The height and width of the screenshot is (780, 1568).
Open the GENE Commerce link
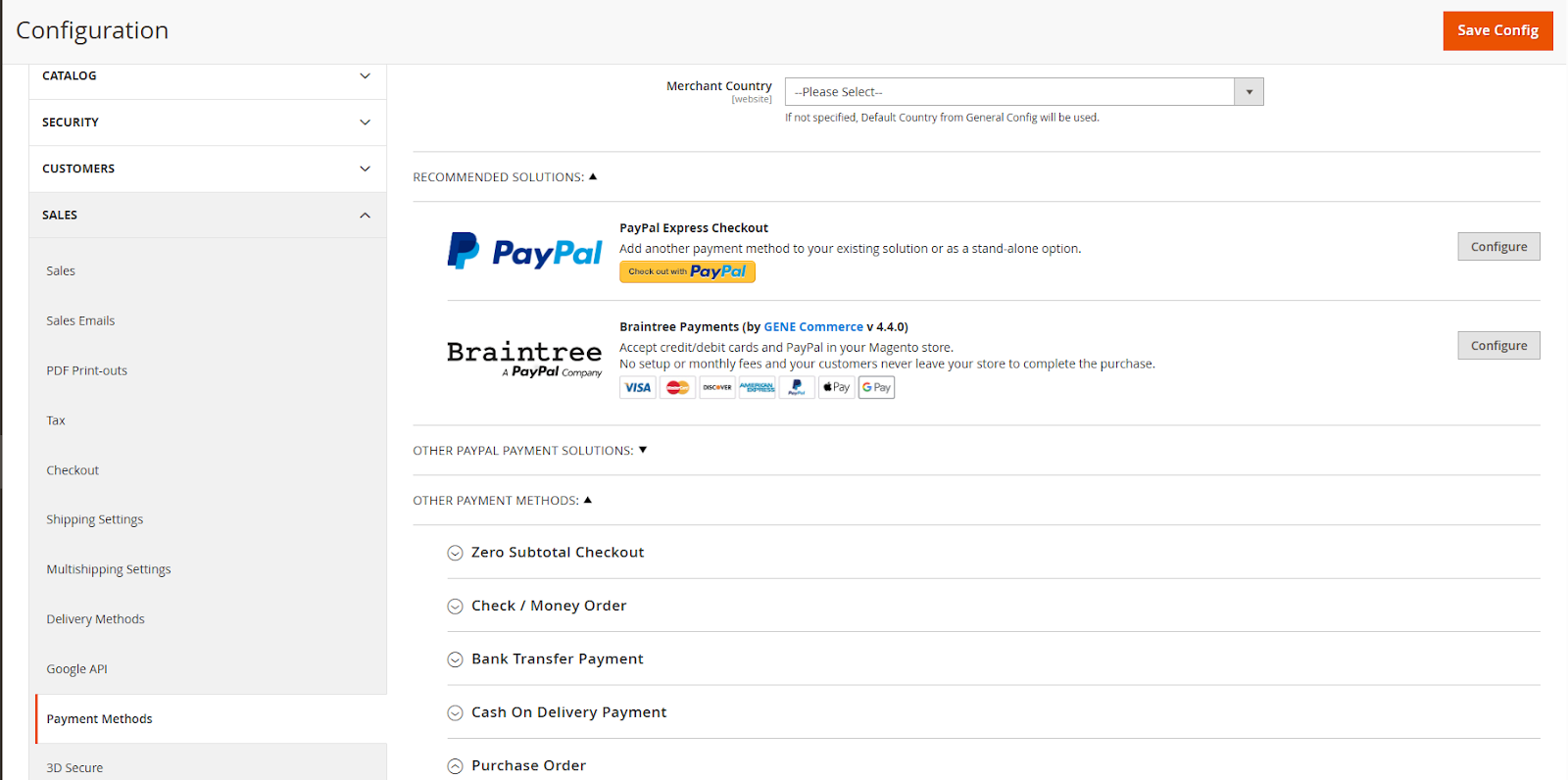[x=813, y=327]
